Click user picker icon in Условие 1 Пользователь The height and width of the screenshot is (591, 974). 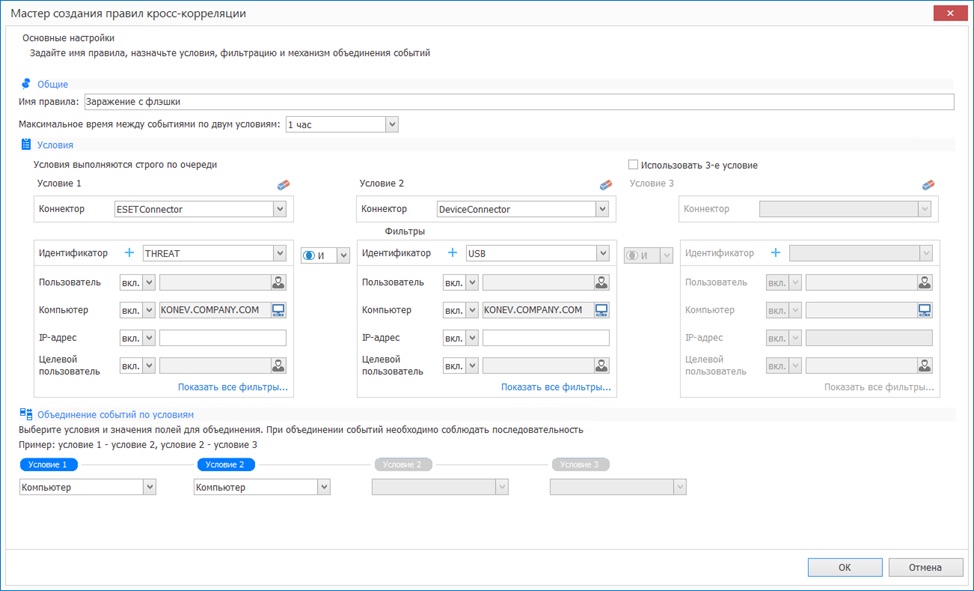(x=279, y=283)
